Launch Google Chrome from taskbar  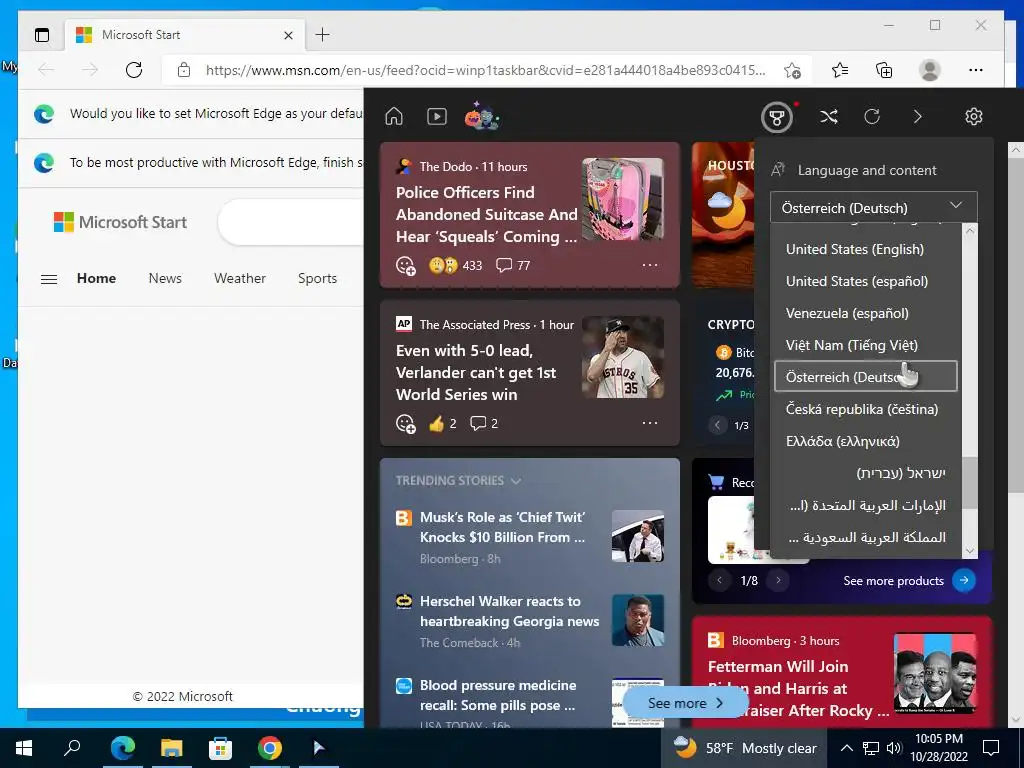click(269, 748)
